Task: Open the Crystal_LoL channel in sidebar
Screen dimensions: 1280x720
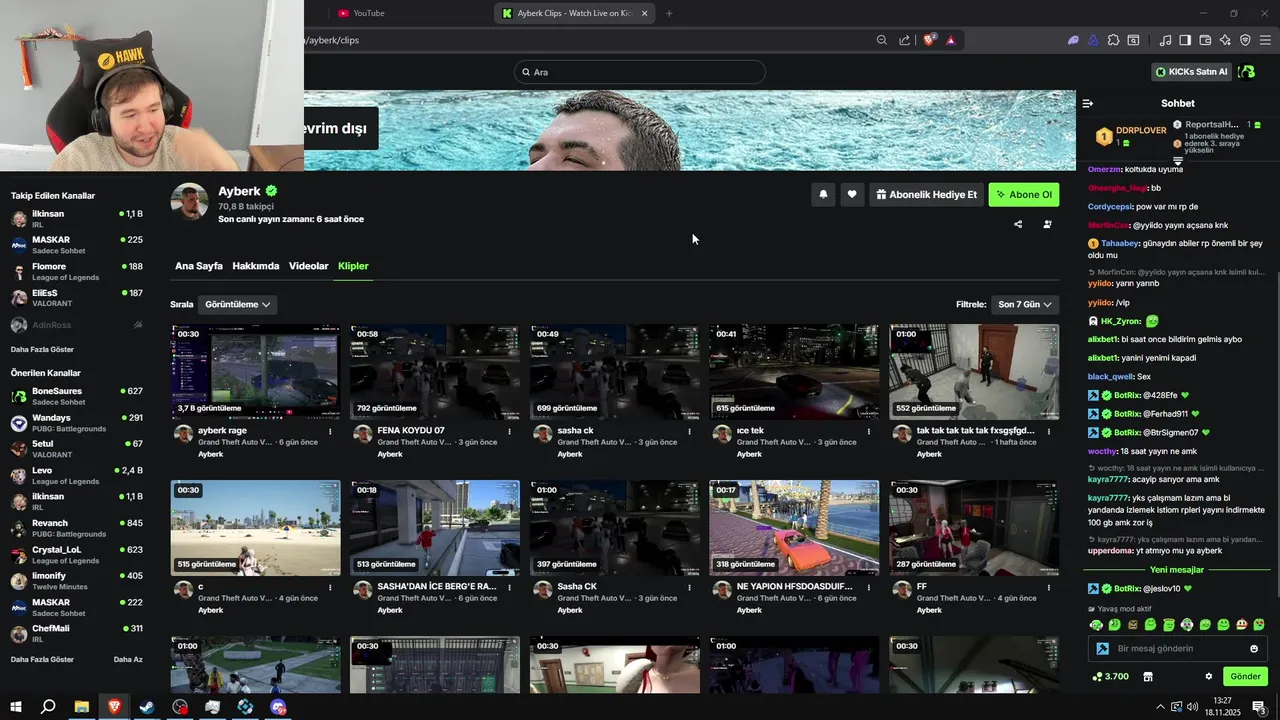Action: point(77,555)
